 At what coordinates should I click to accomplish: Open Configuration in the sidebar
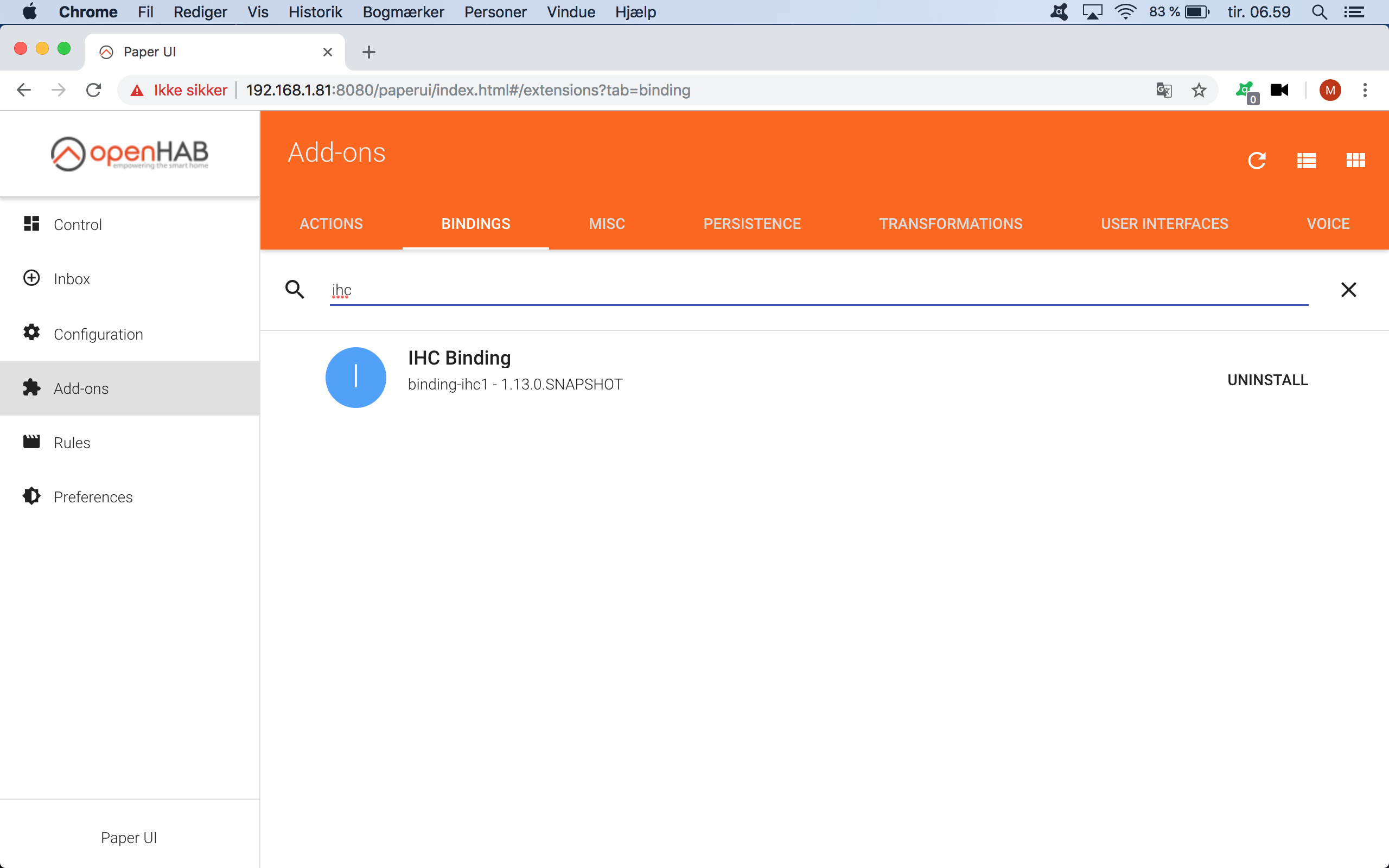[130, 334]
